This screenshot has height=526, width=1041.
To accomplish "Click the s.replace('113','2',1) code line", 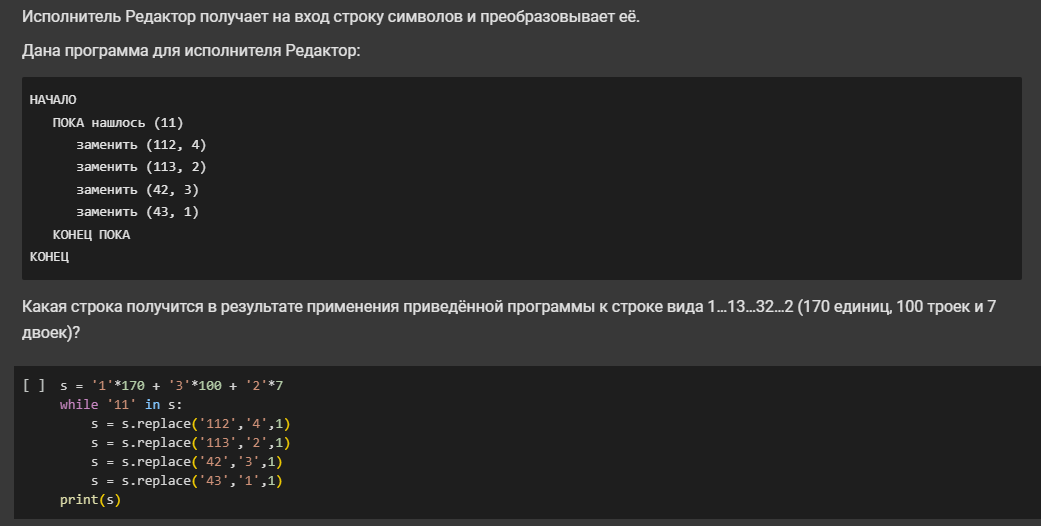I will pos(191,442).
